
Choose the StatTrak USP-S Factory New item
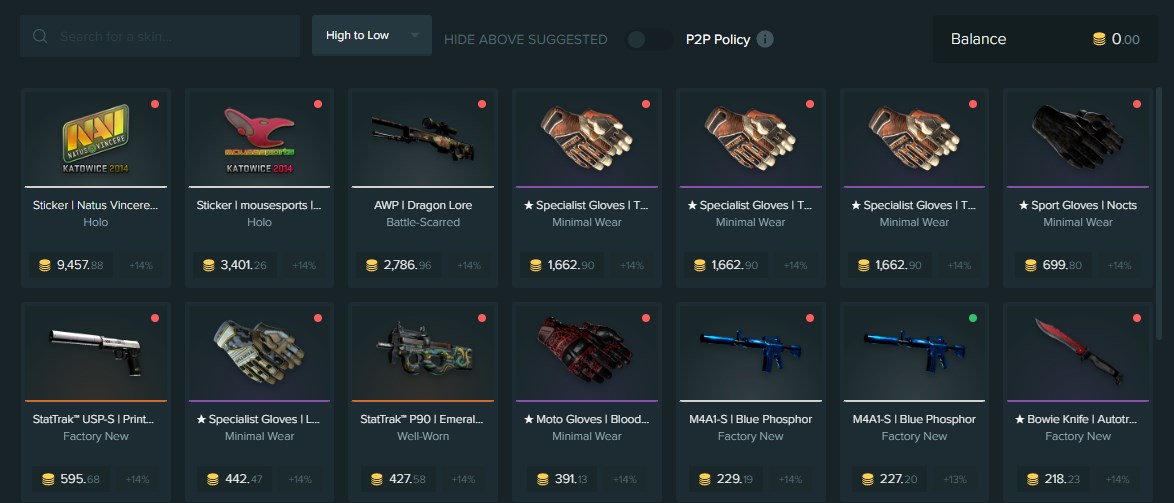pyautogui.click(x=96, y=402)
